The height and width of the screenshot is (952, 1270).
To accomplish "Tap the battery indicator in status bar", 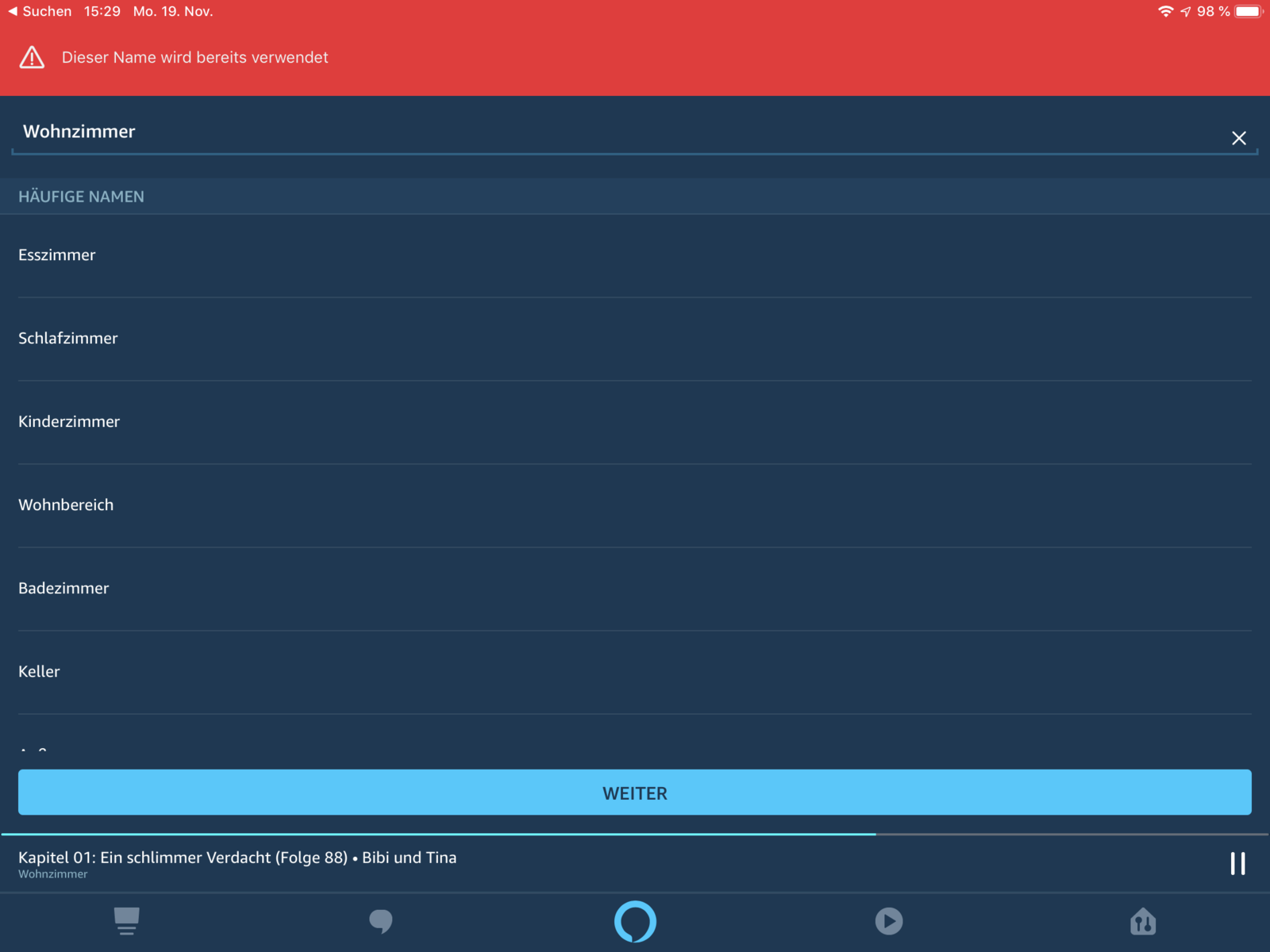I will [x=1249, y=11].
